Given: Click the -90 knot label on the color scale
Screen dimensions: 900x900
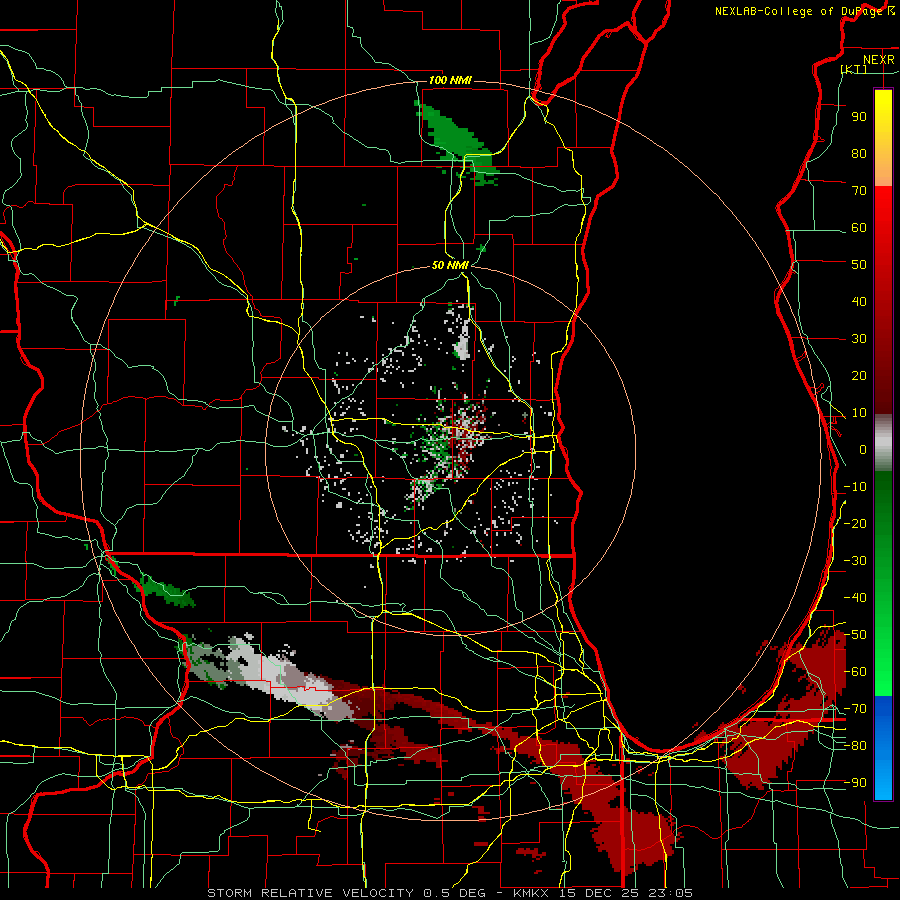Looking at the screenshot, I should tap(855, 782).
